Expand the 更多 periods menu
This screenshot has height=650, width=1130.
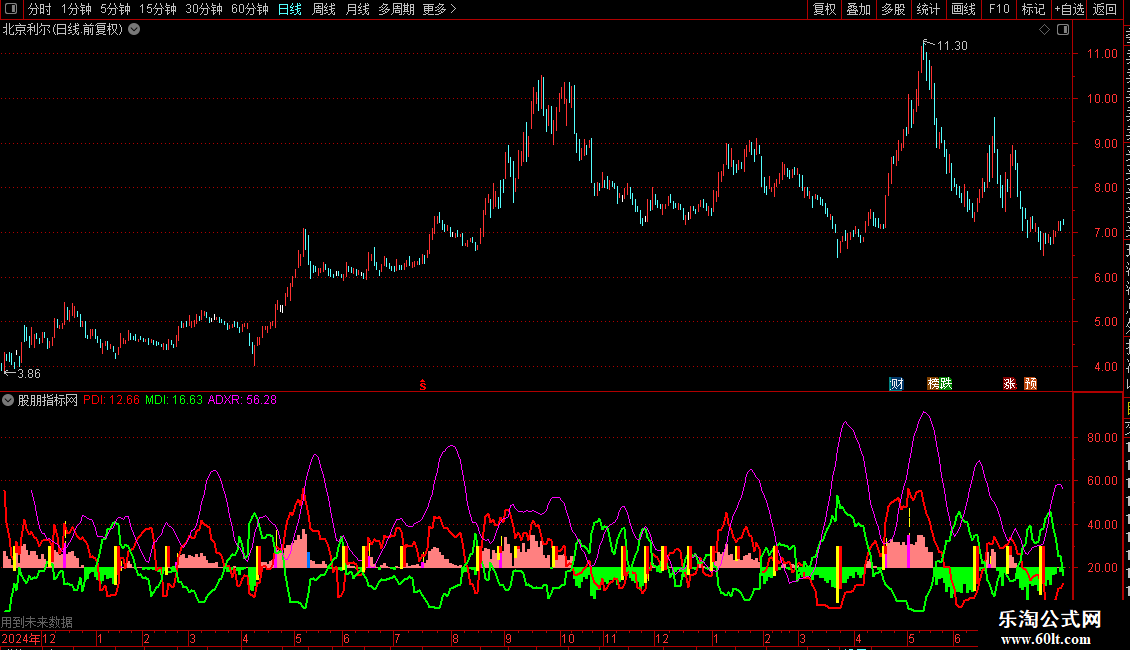[x=439, y=9]
